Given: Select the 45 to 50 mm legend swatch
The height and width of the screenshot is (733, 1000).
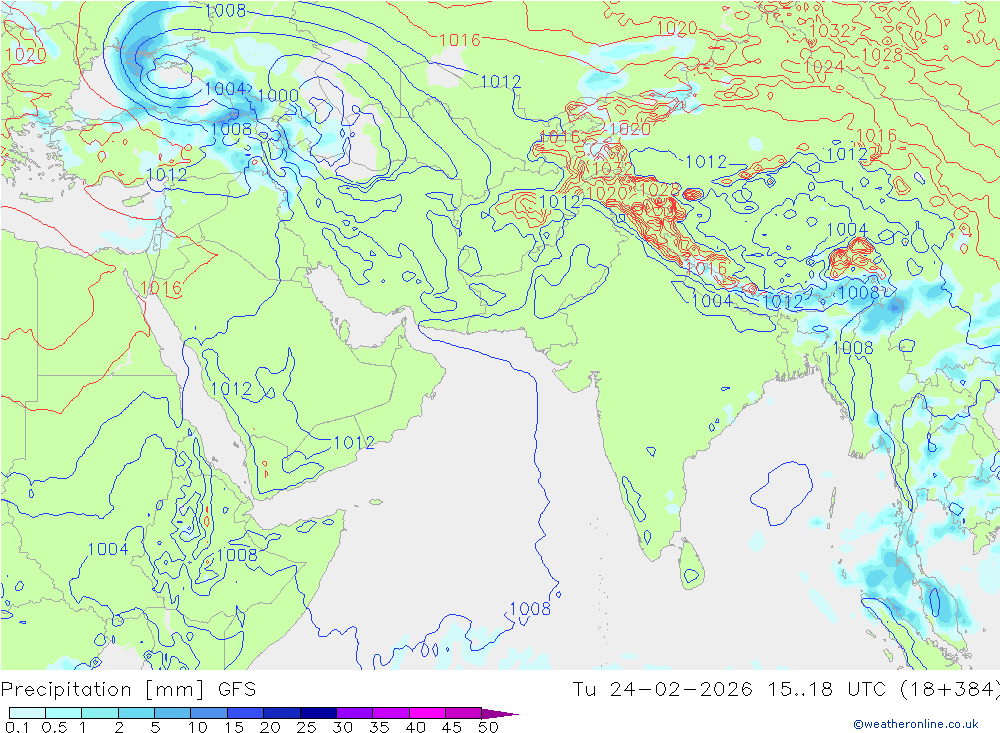Looking at the screenshot, I should click(464, 713).
